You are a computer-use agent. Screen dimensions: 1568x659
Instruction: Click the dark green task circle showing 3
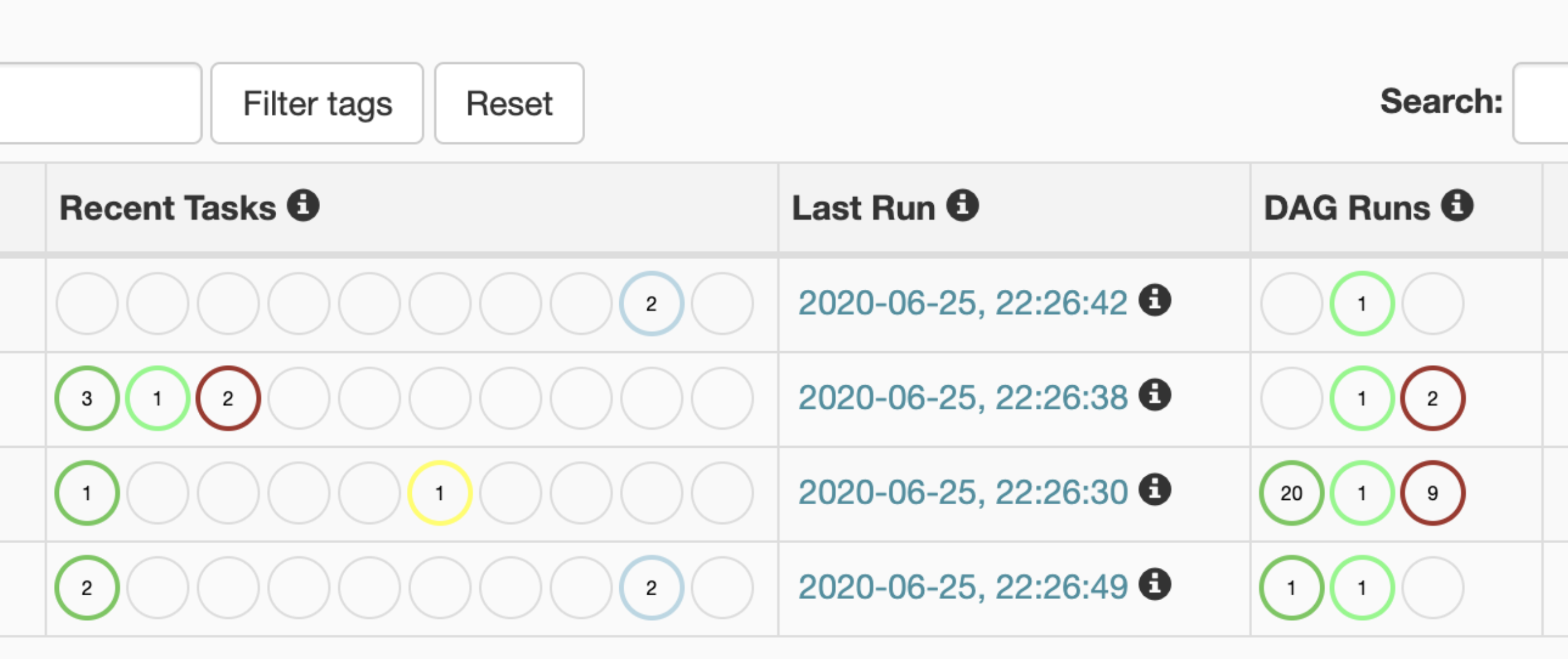click(87, 398)
